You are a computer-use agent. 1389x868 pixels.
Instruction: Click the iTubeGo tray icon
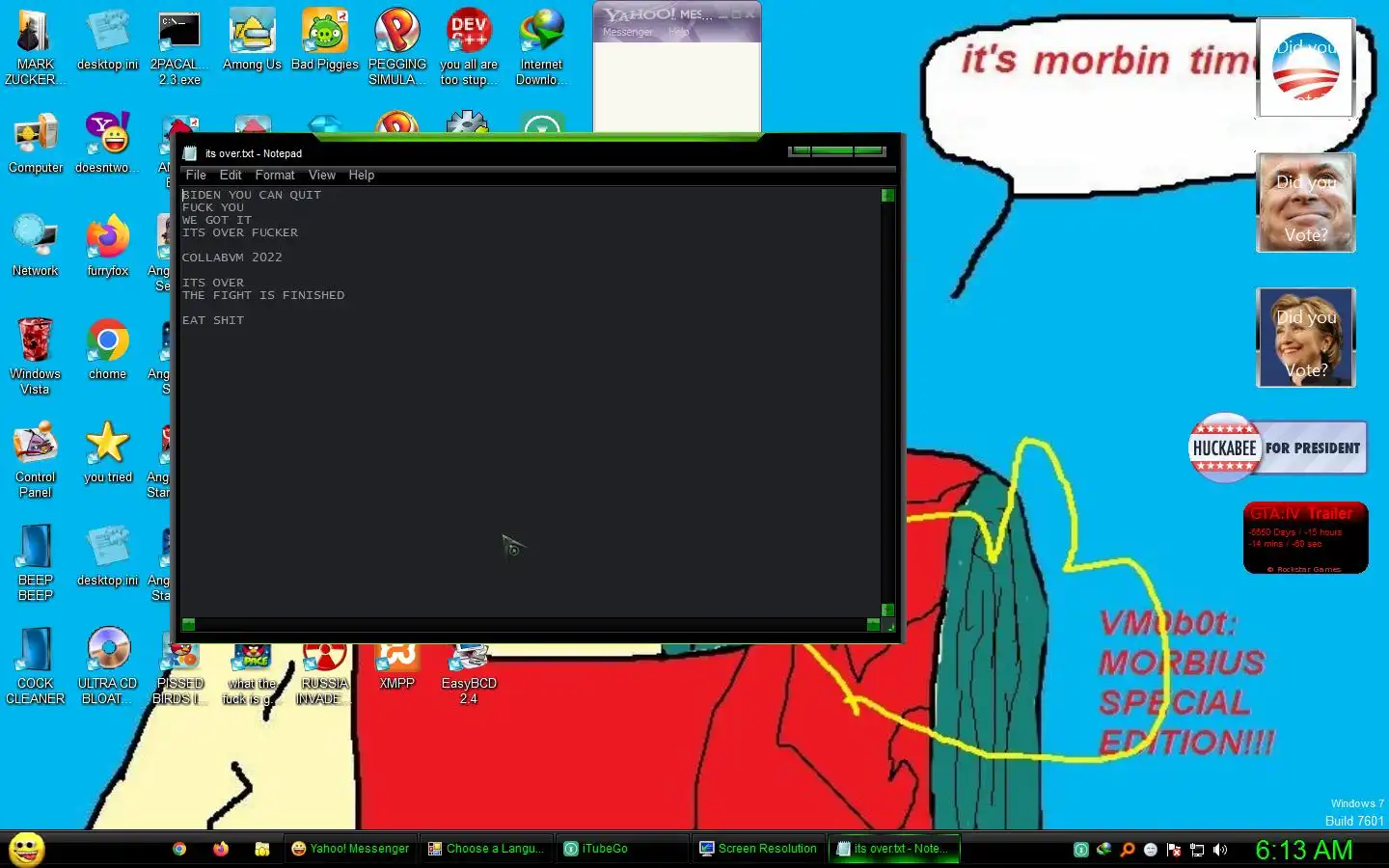point(1080,850)
